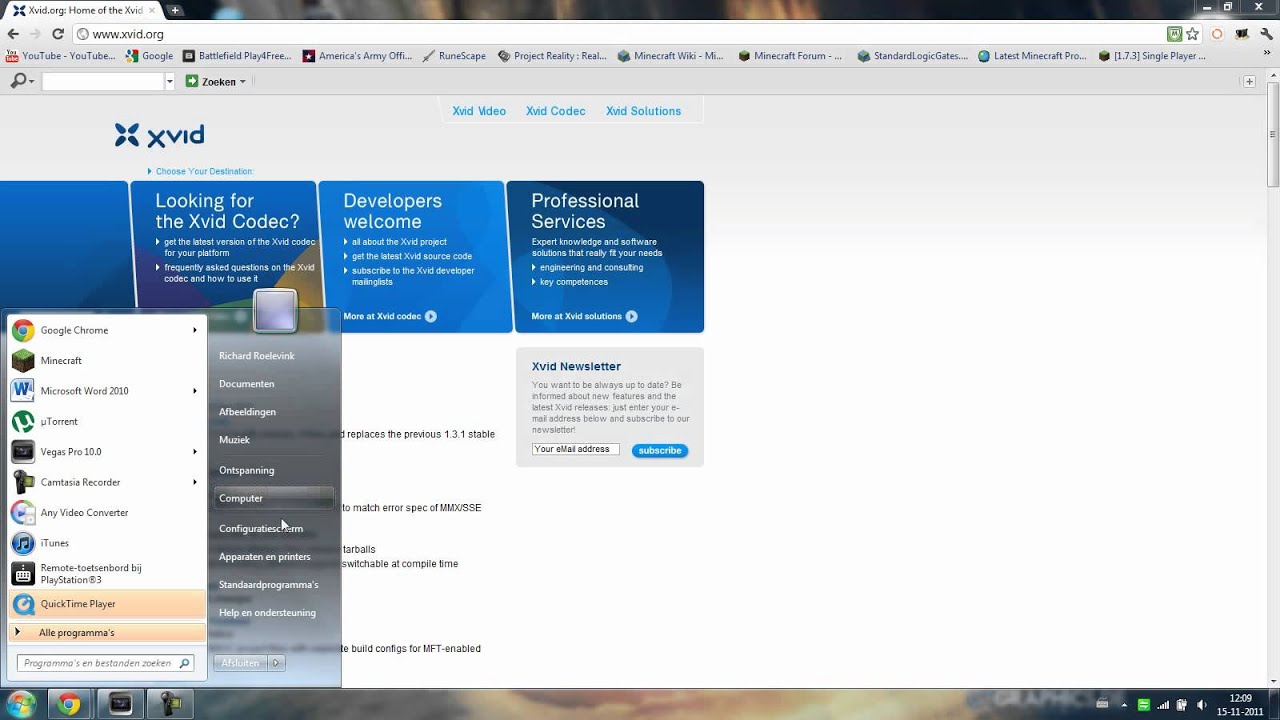
Task: Open iTunes from the Start menu
Action: pyautogui.click(x=105, y=543)
